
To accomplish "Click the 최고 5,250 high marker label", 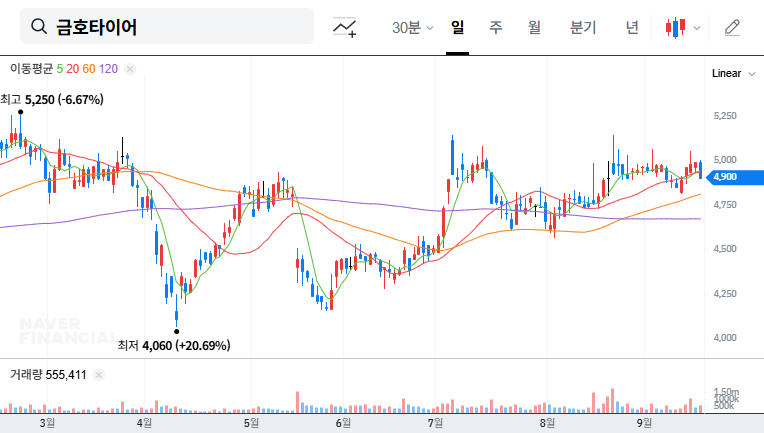I will click(x=52, y=100).
